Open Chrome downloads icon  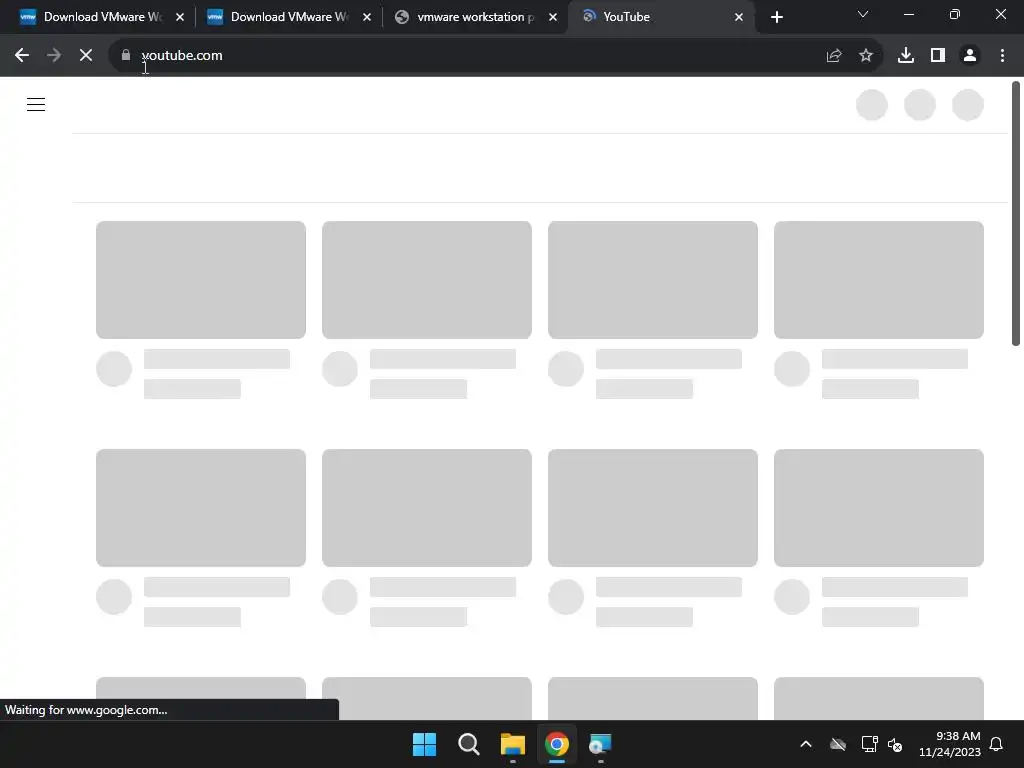(x=906, y=56)
